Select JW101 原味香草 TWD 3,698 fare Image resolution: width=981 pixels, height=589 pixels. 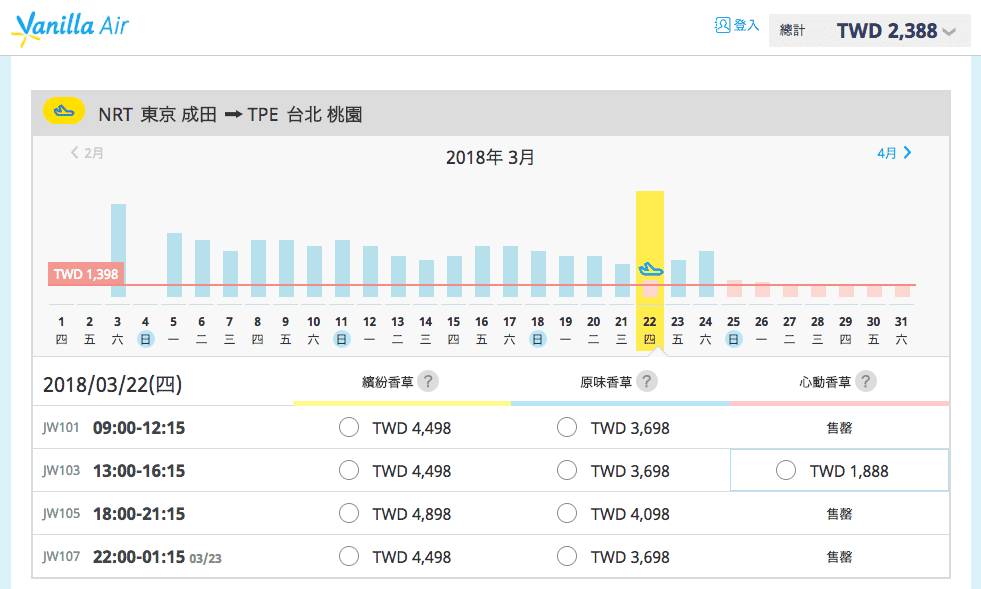tap(567, 428)
